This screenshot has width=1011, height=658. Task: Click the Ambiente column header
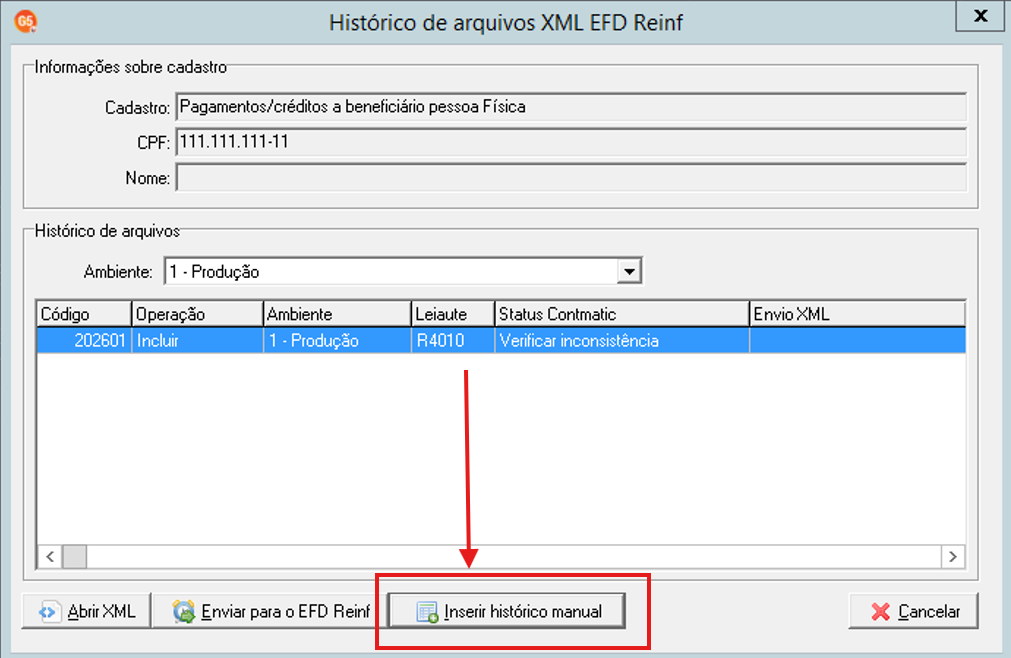point(337,314)
